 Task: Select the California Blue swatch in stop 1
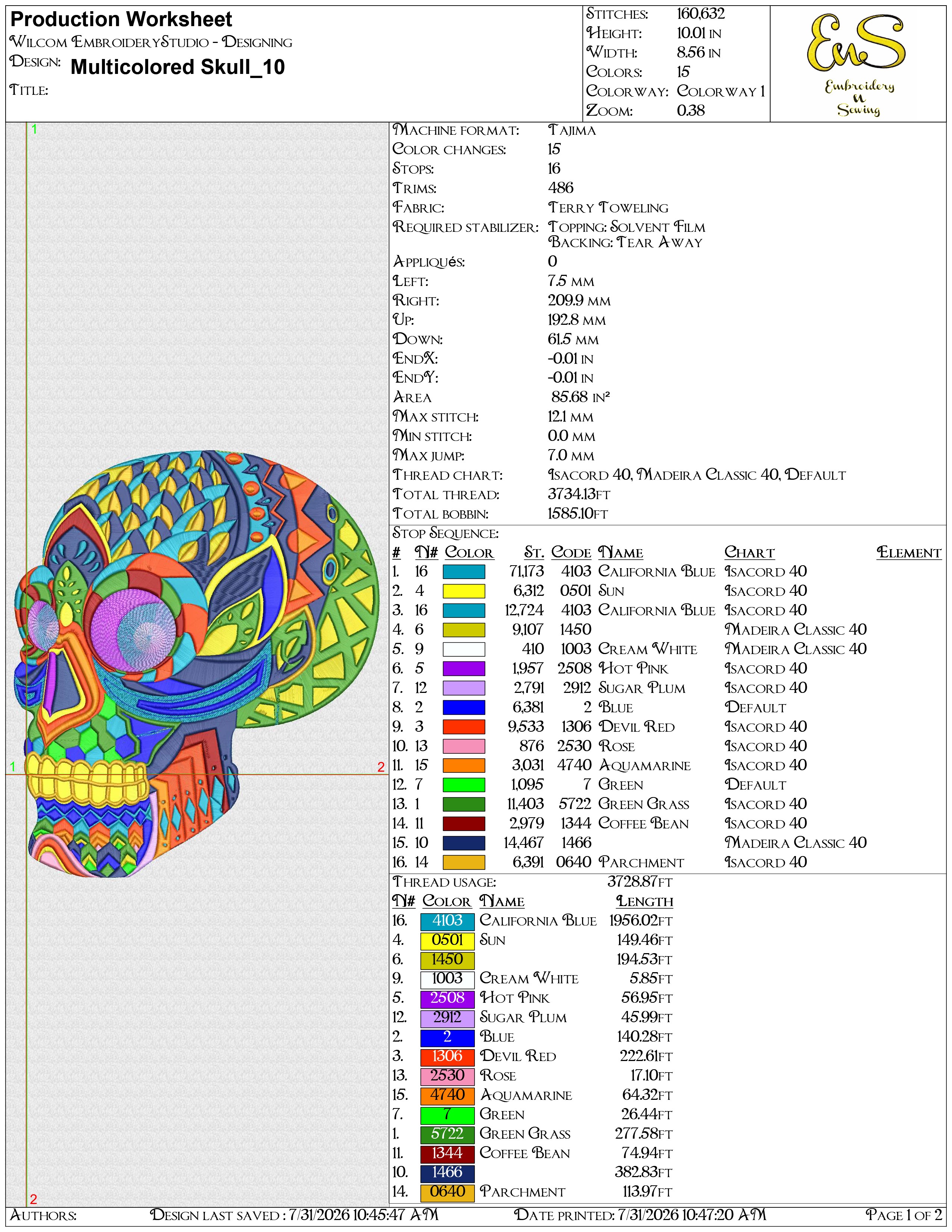pos(464,572)
